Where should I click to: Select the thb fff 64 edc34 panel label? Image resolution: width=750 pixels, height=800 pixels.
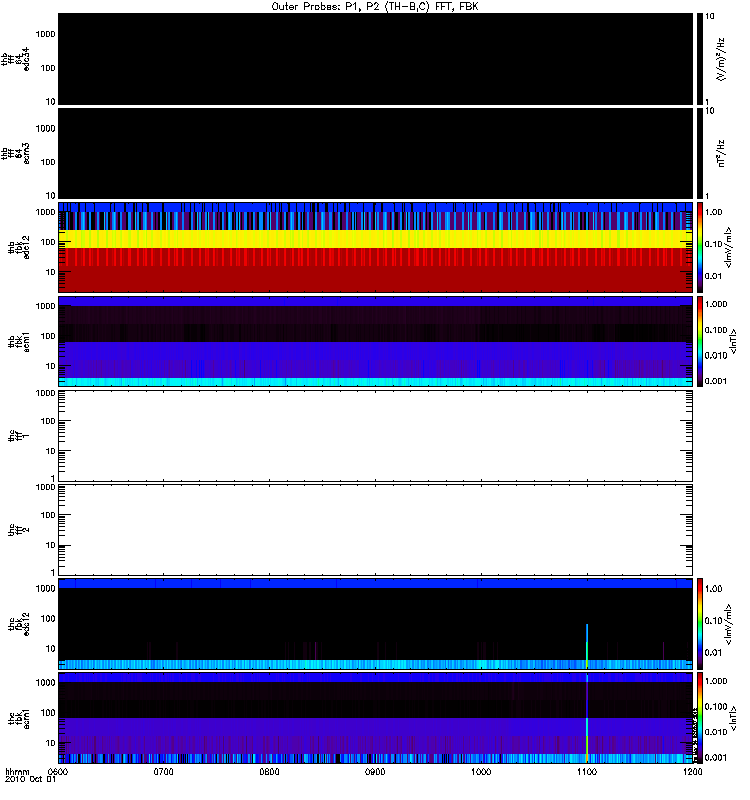(x=15, y=59)
